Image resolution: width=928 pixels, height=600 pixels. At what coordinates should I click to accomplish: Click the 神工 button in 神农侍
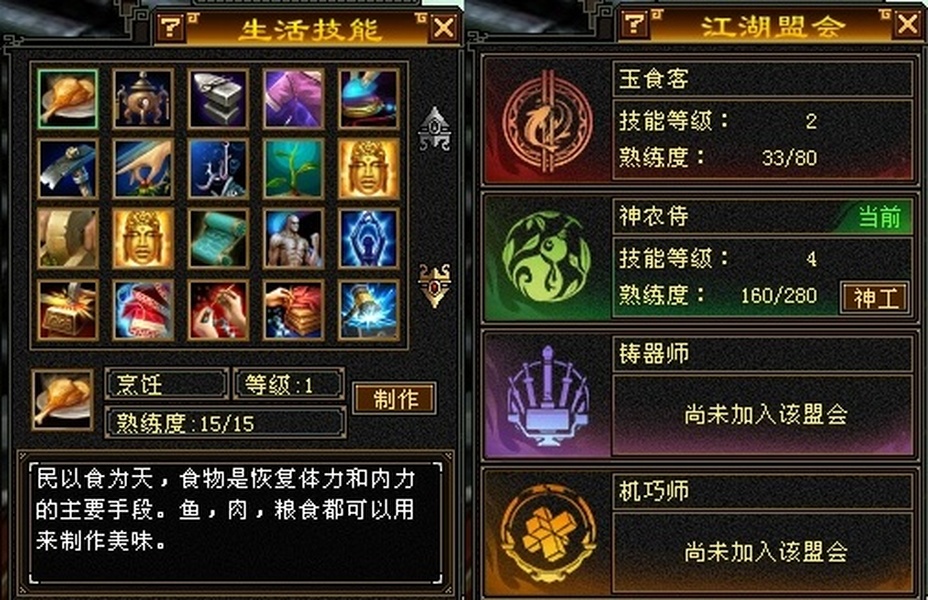coord(875,297)
